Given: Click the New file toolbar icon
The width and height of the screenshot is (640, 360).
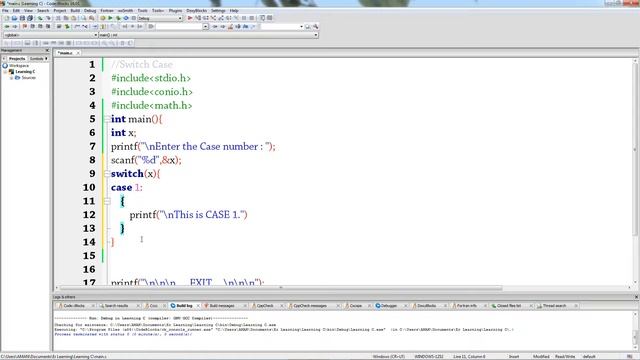Looking at the screenshot, I should [x=7, y=18].
